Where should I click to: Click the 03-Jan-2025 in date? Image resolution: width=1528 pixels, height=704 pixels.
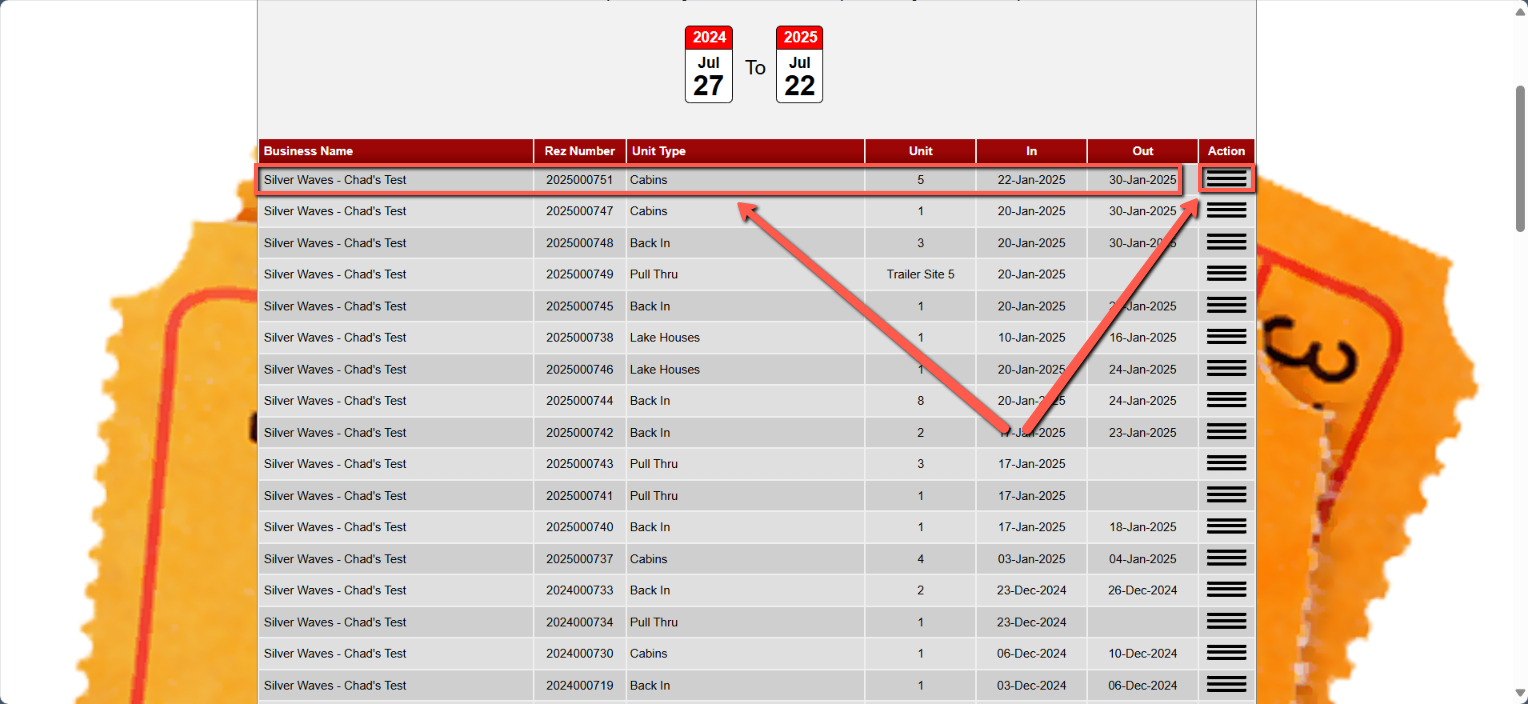coord(1032,558)
